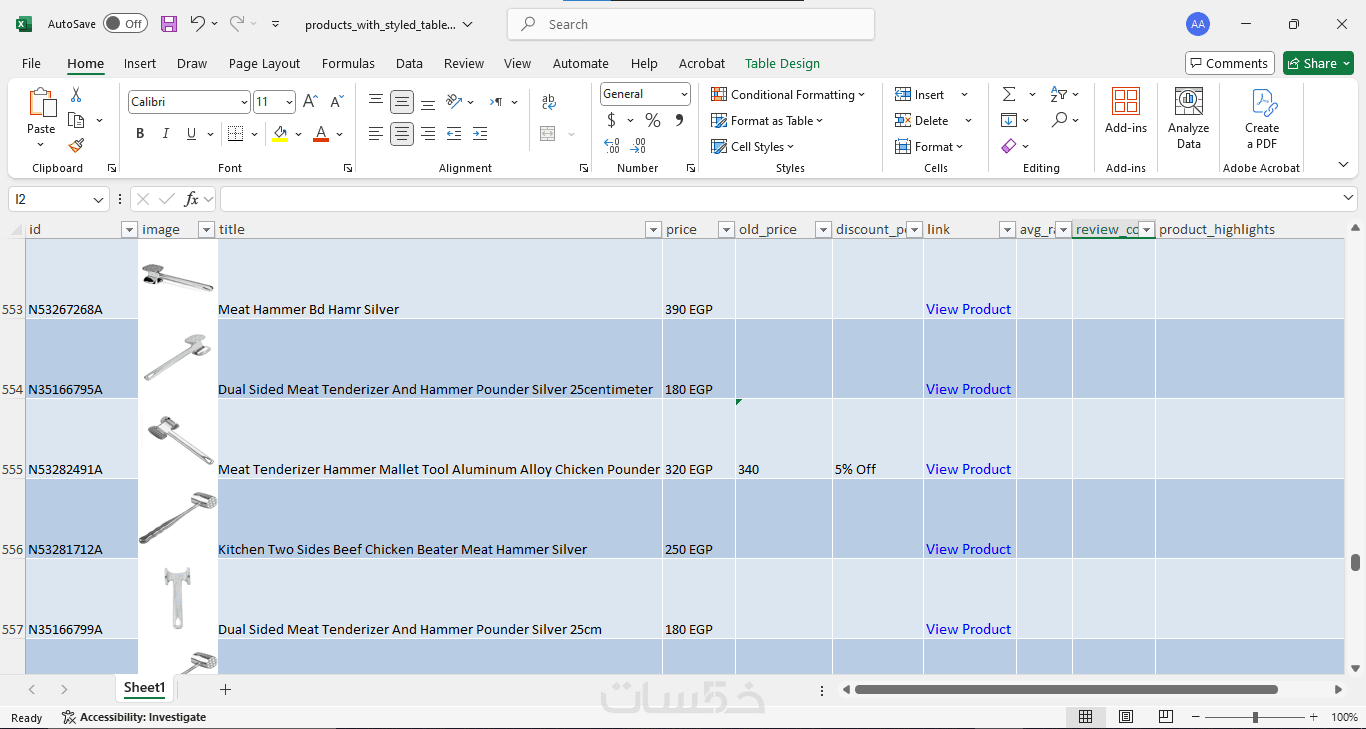
Task: Open the Name Box dropdown arrow
Action: coord(98,200)
